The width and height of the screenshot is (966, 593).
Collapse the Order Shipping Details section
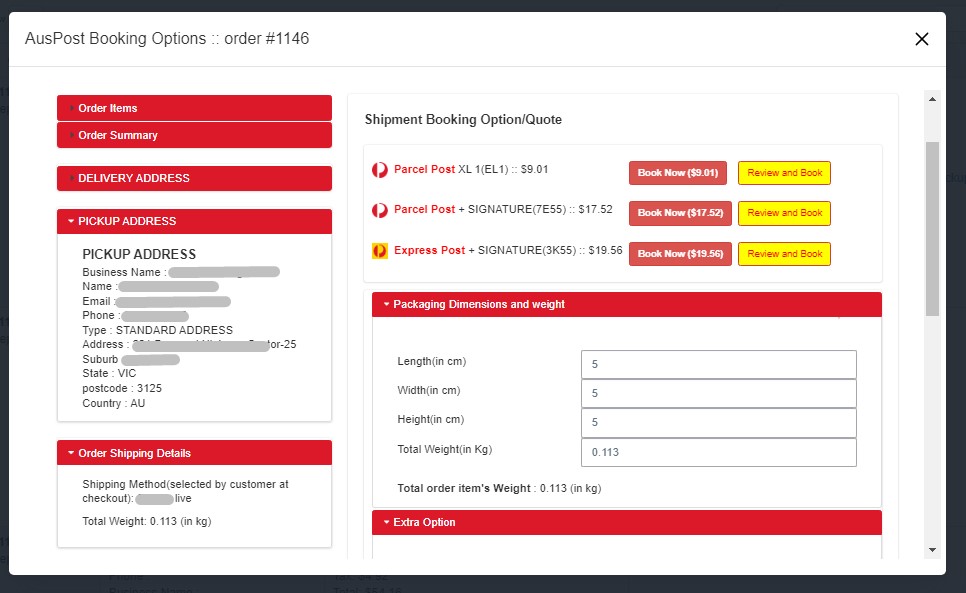pos(194,453)
